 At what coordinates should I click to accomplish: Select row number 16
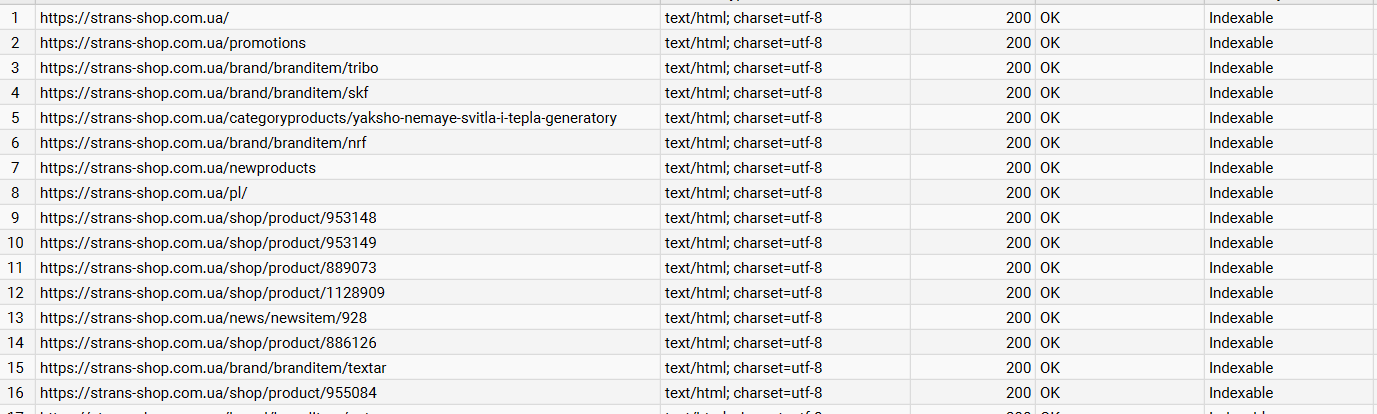(x=15, y=393)
